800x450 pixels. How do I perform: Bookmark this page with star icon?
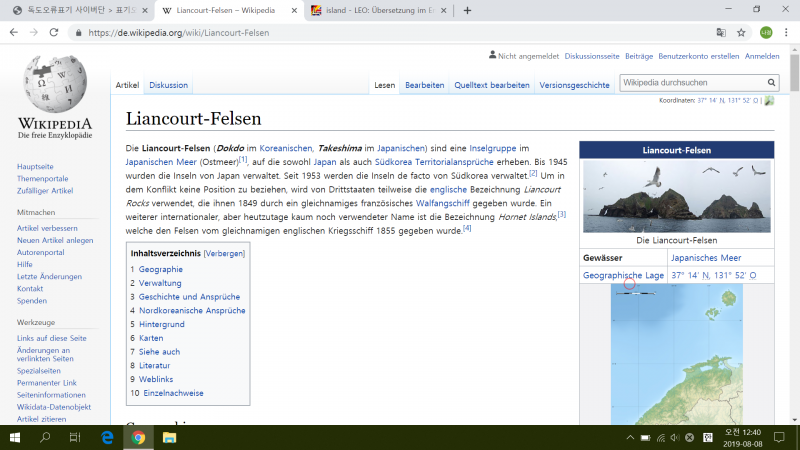(x=741, y=32)
